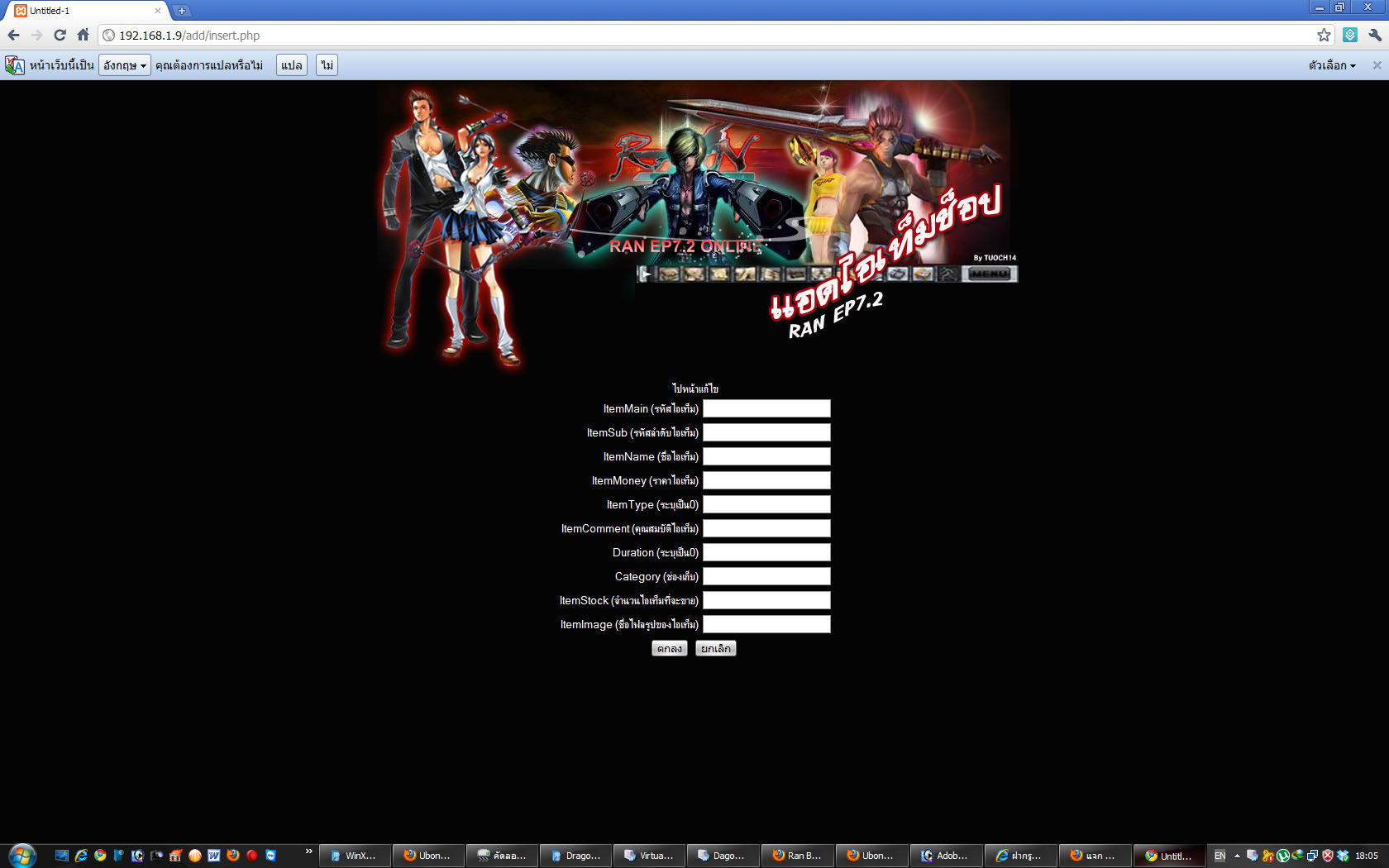Switch to the Dago... taskbar window
The image size is (1389, 868).
[x=723, y=856]
